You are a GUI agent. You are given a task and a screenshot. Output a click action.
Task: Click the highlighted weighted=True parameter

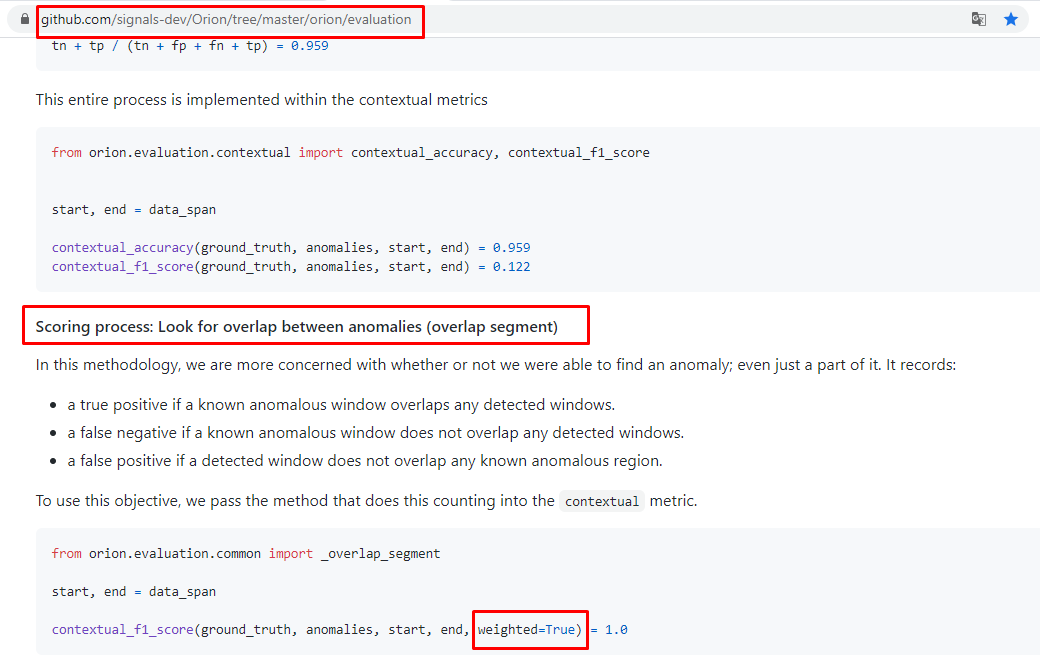[529, 629]
